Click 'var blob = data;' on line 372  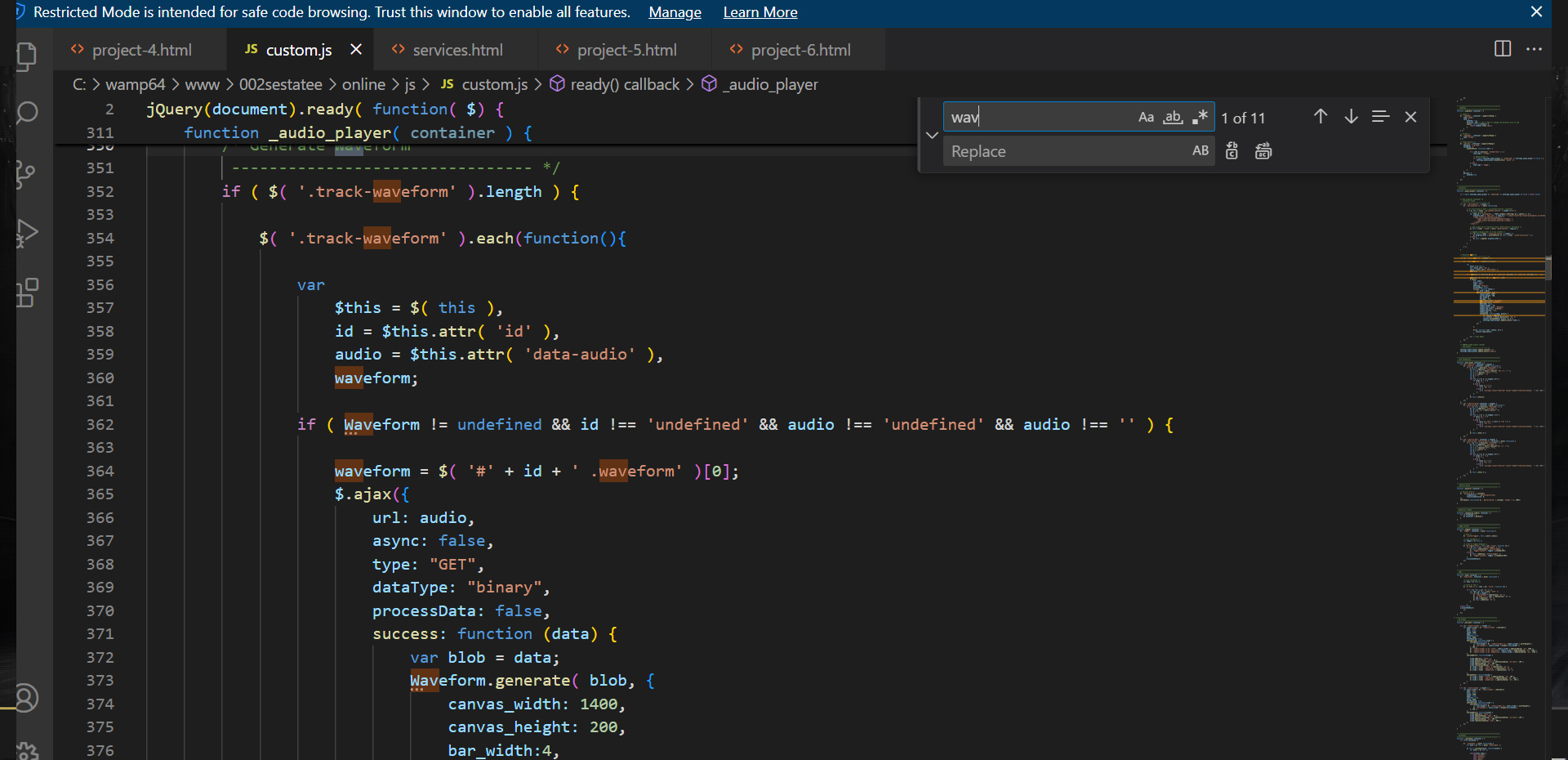[485, 657]
